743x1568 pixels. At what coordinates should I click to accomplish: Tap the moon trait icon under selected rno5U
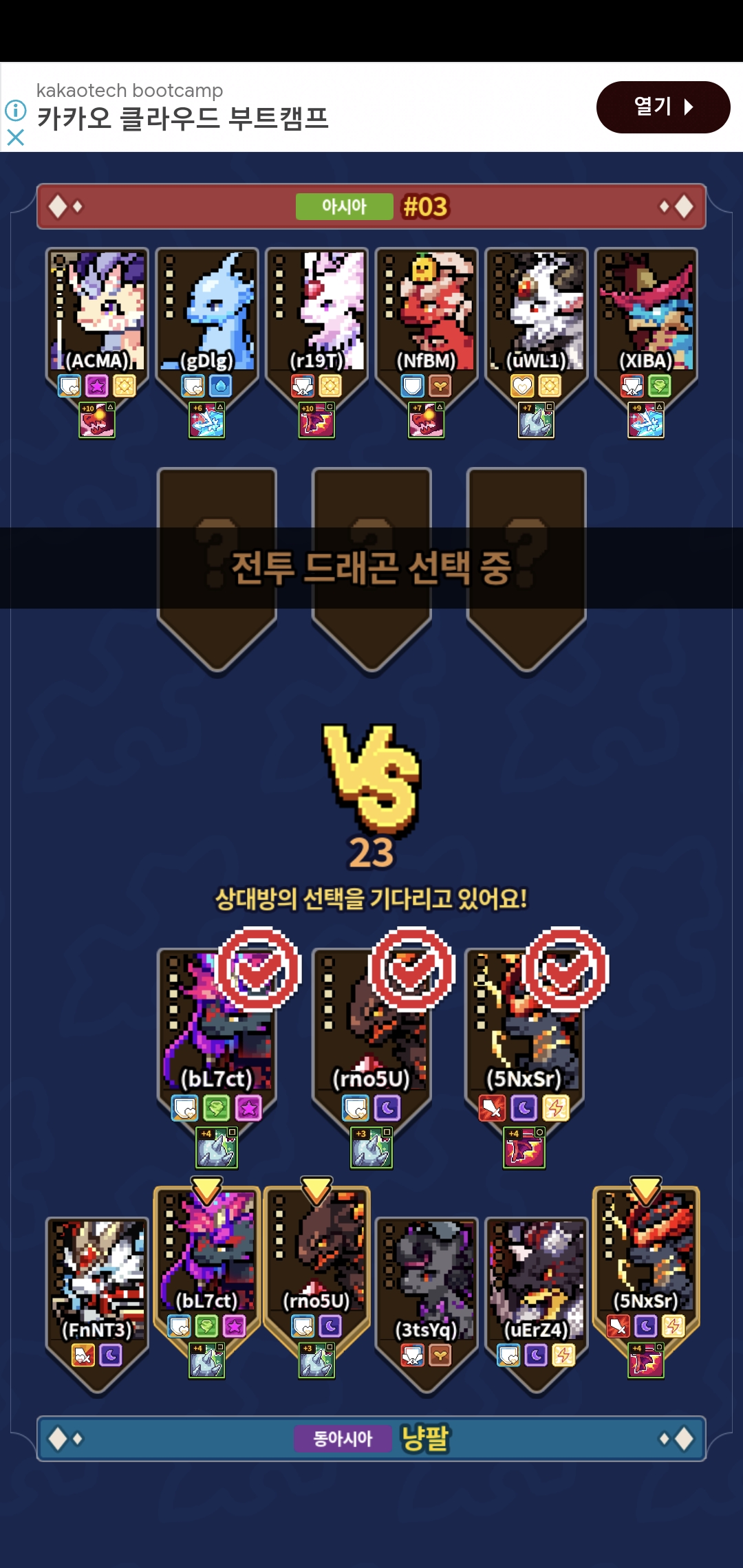tap(387, 1108)
